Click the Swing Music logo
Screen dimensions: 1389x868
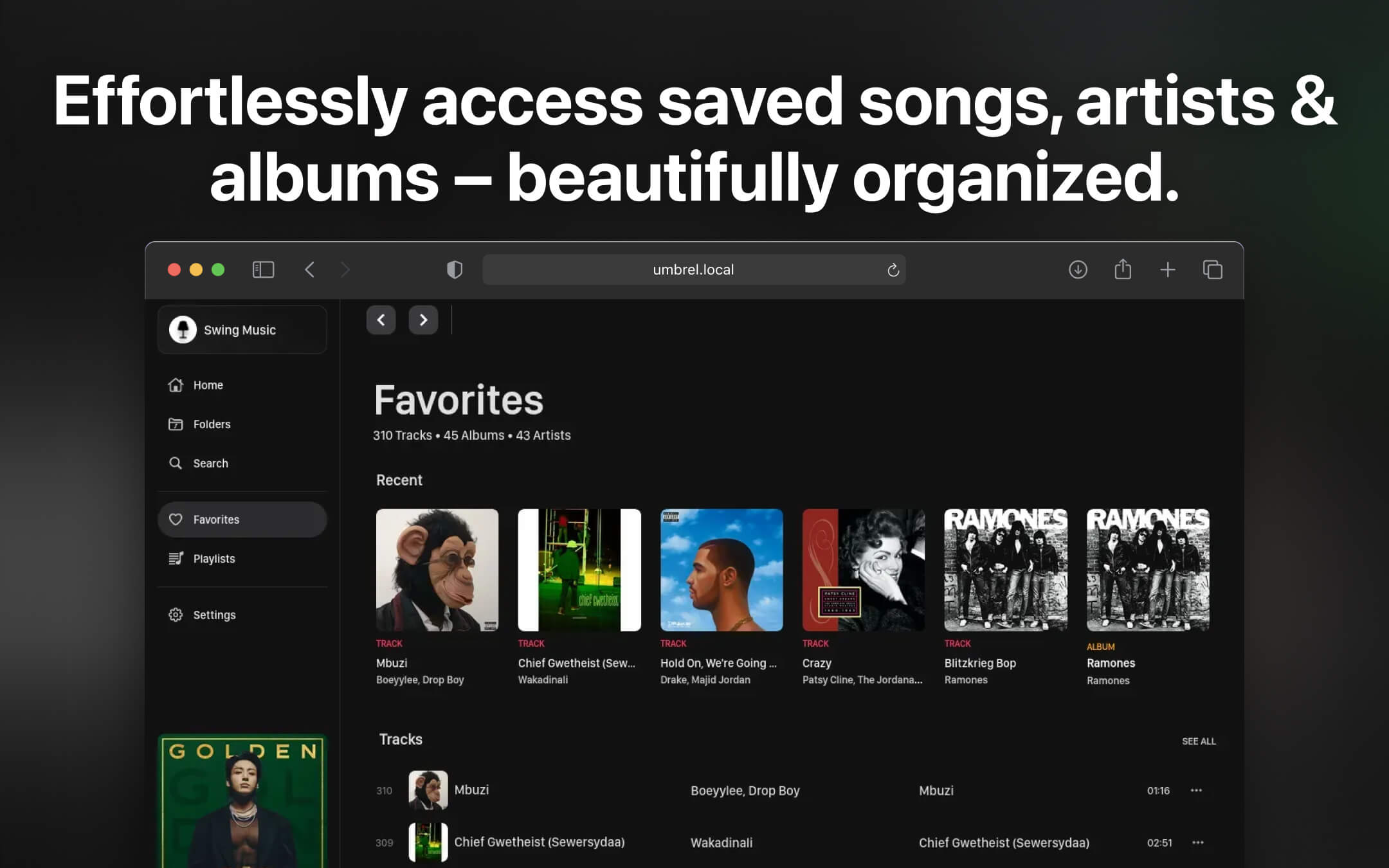[x=185, y=329]
